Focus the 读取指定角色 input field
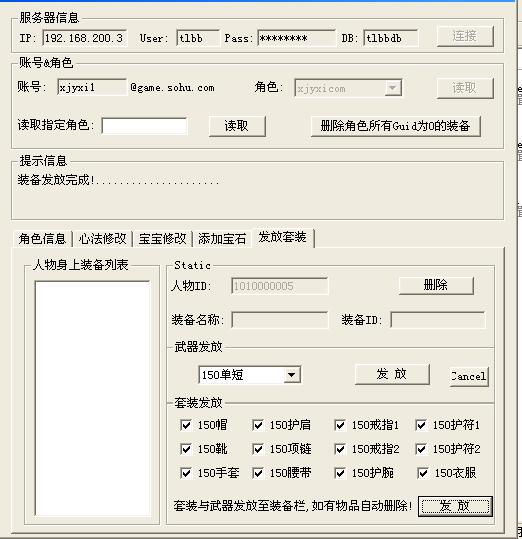 pyautogui.click(x=144, y=126)
